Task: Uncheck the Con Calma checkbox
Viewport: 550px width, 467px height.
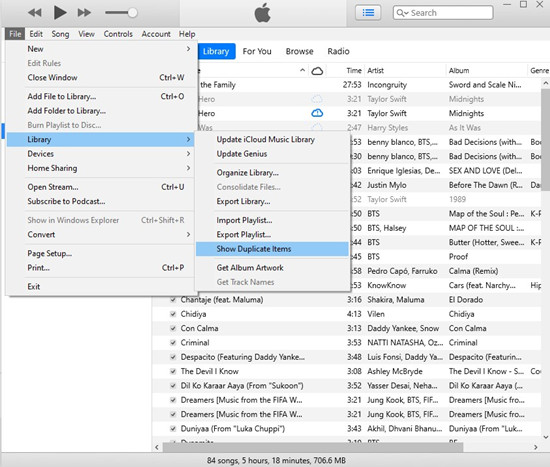Action: point(173,328)
